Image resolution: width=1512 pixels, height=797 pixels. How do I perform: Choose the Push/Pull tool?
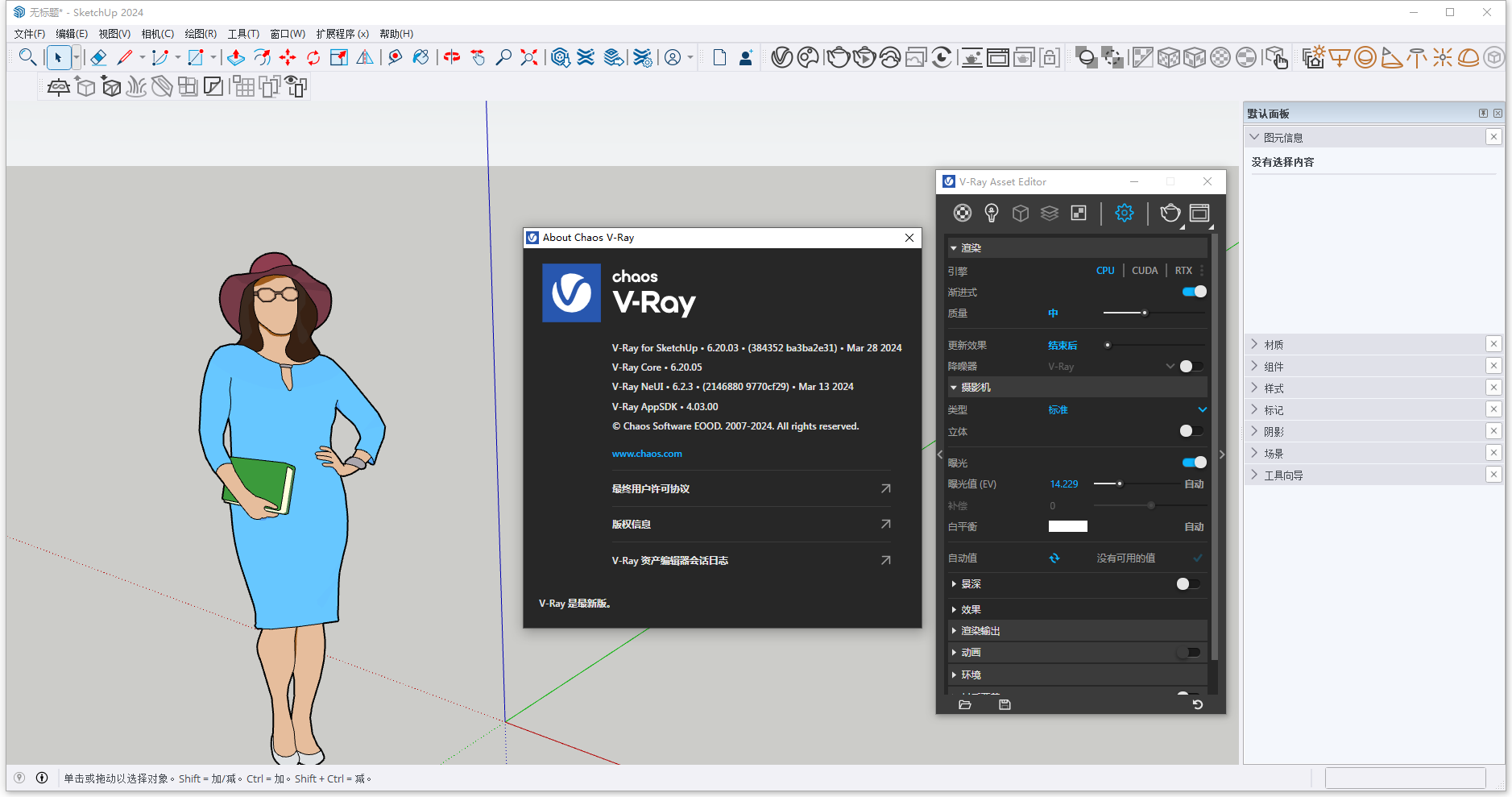235,57
